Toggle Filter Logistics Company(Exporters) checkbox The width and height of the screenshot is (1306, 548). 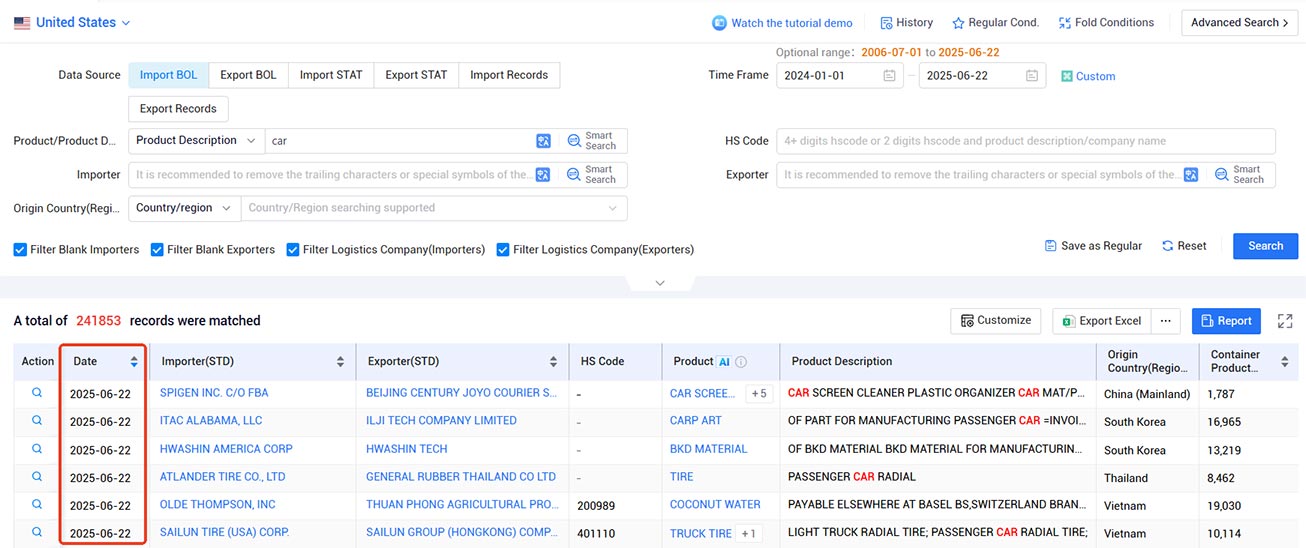(x=503, y=250)
